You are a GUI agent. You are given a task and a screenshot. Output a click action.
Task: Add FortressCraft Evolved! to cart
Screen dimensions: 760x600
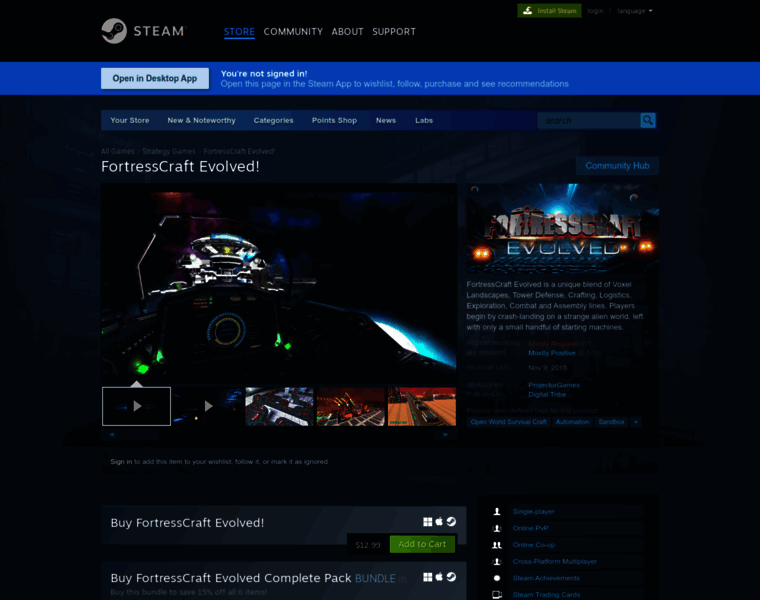[422, 544]
